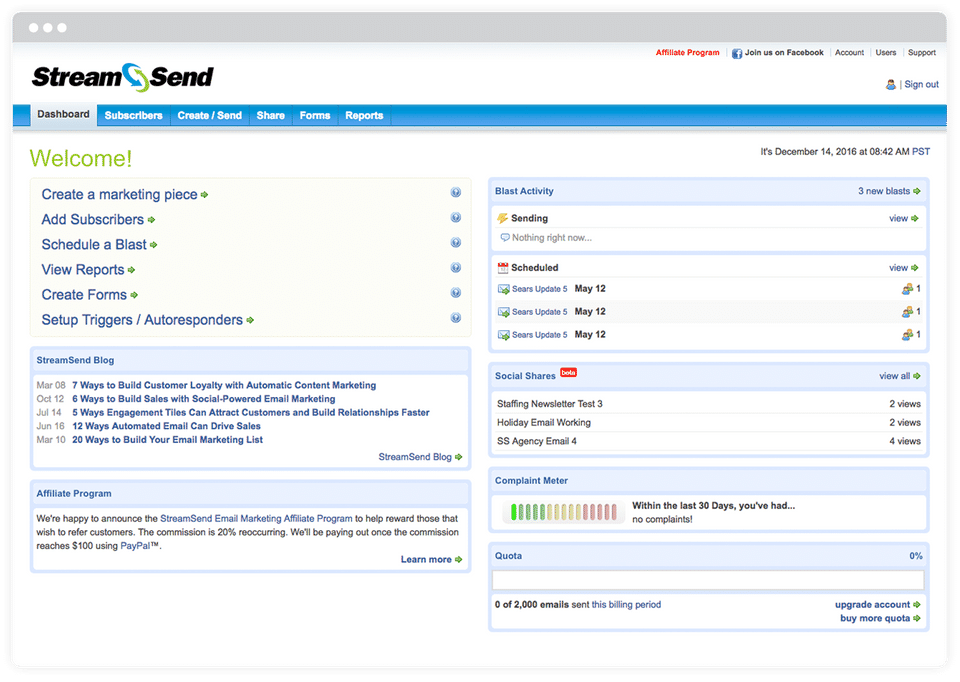Click the envelope icon of the third Sears Update 5 row
The height and width of the screenshot is (682, 960).
coord(503,335)
